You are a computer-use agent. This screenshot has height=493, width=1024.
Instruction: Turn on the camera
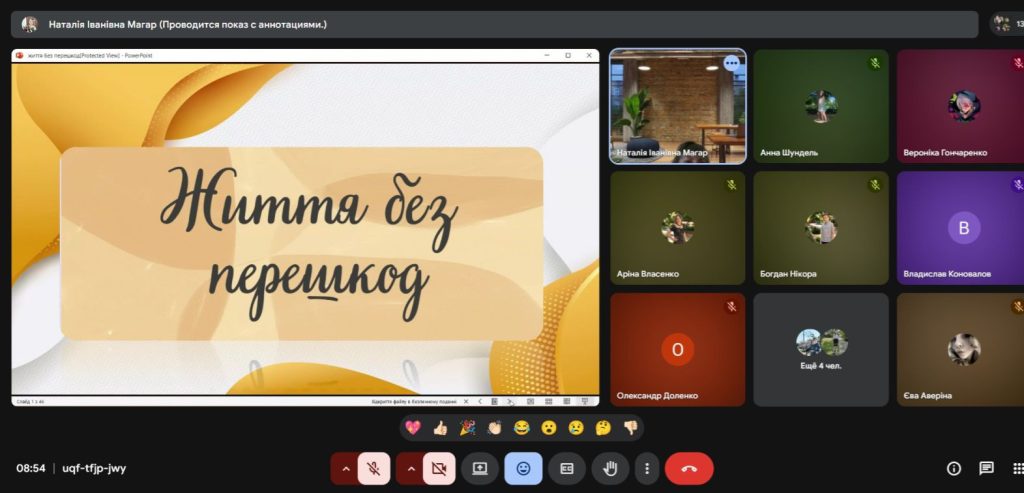pyautogui.click(x=438, y=468)
